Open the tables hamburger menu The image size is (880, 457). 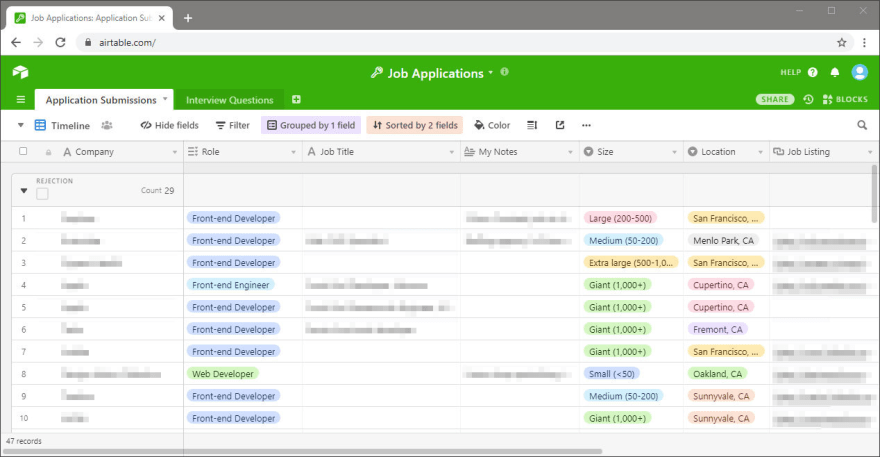pyautogui.click(x=21, y=99)
